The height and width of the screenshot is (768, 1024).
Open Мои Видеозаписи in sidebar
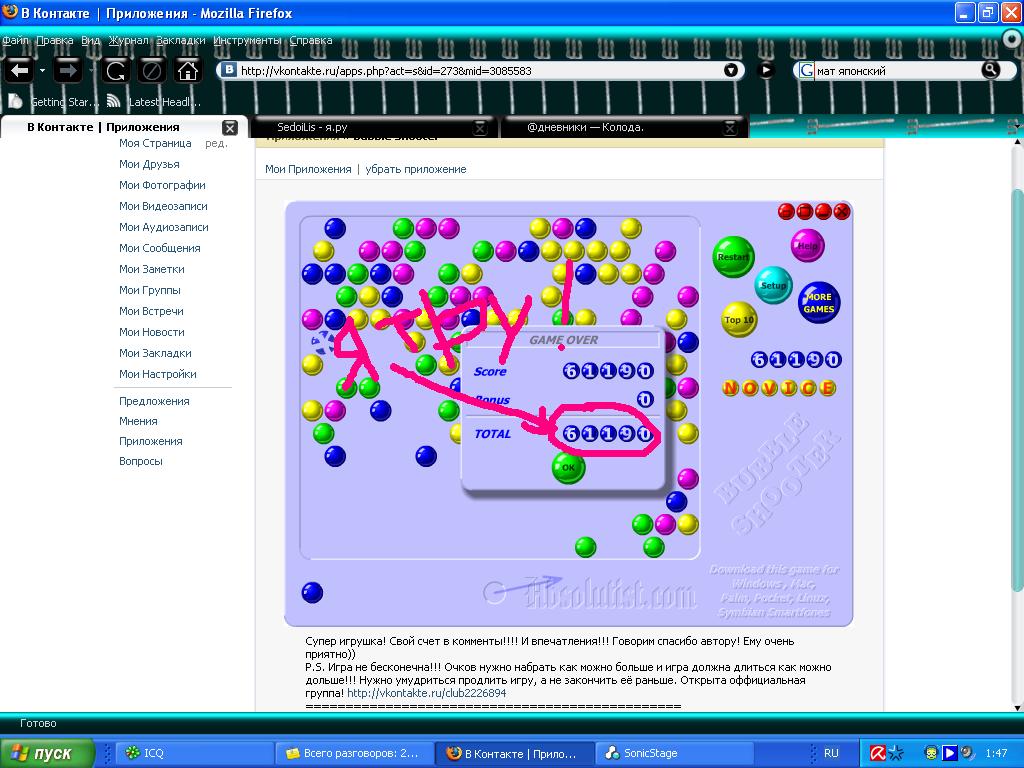pos(163,206)
